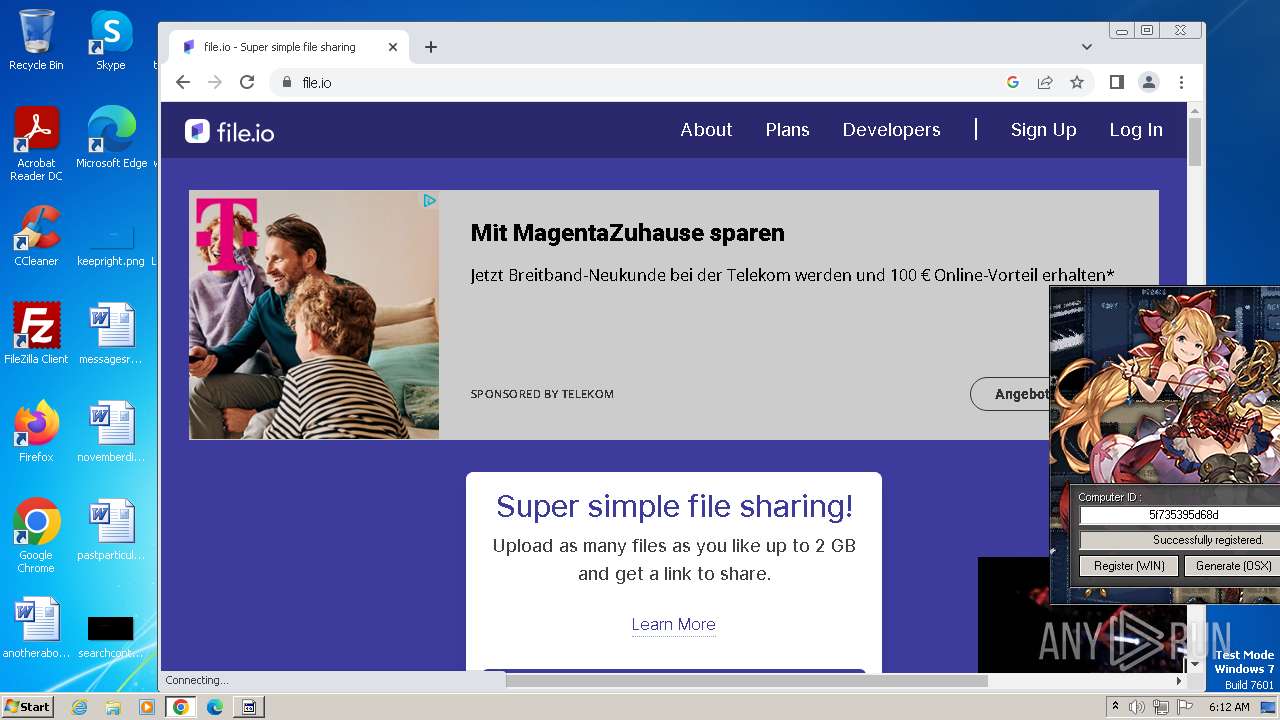This screenshot has height=720, width=1280.
Task: Click Log In link
Action: click(1136, 130)
